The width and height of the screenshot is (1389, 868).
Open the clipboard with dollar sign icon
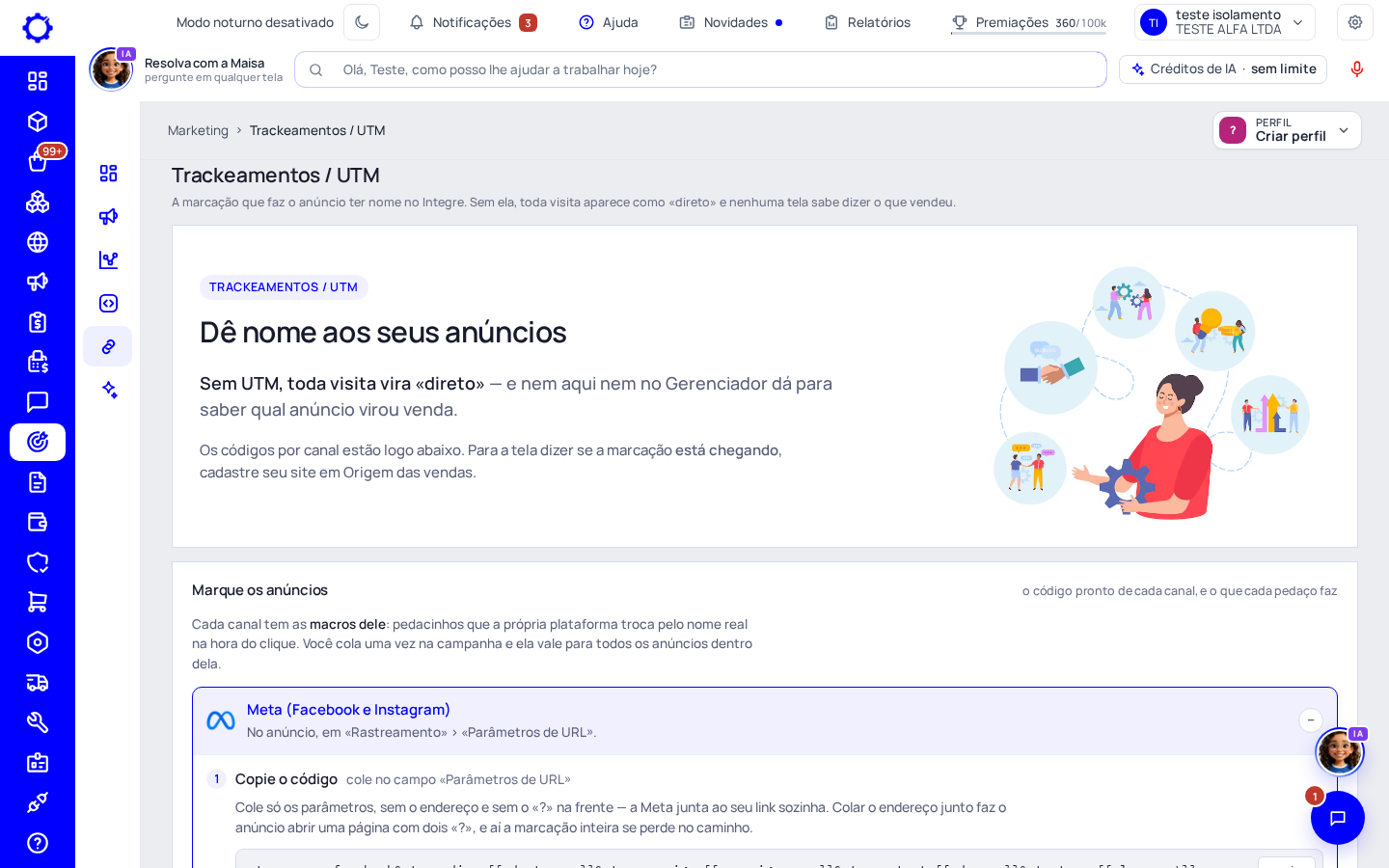38,322
